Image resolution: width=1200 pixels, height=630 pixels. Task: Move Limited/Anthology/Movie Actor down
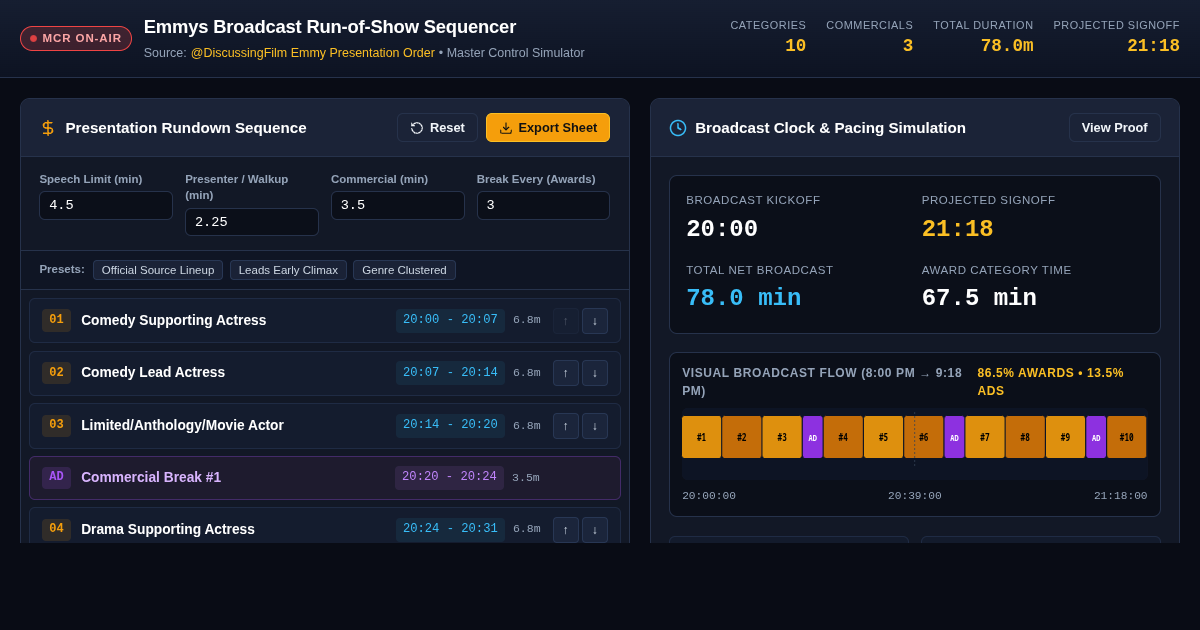tap(595, 426)
